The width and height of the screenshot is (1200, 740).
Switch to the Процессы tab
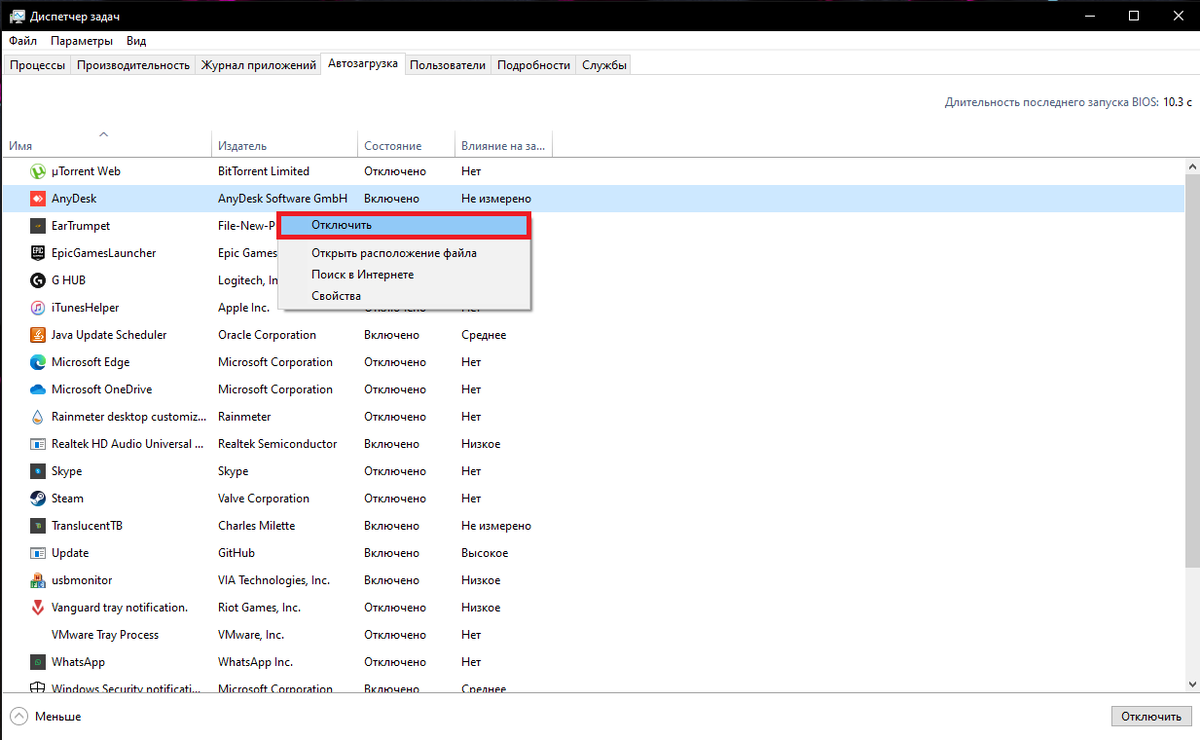click(38, 65)
